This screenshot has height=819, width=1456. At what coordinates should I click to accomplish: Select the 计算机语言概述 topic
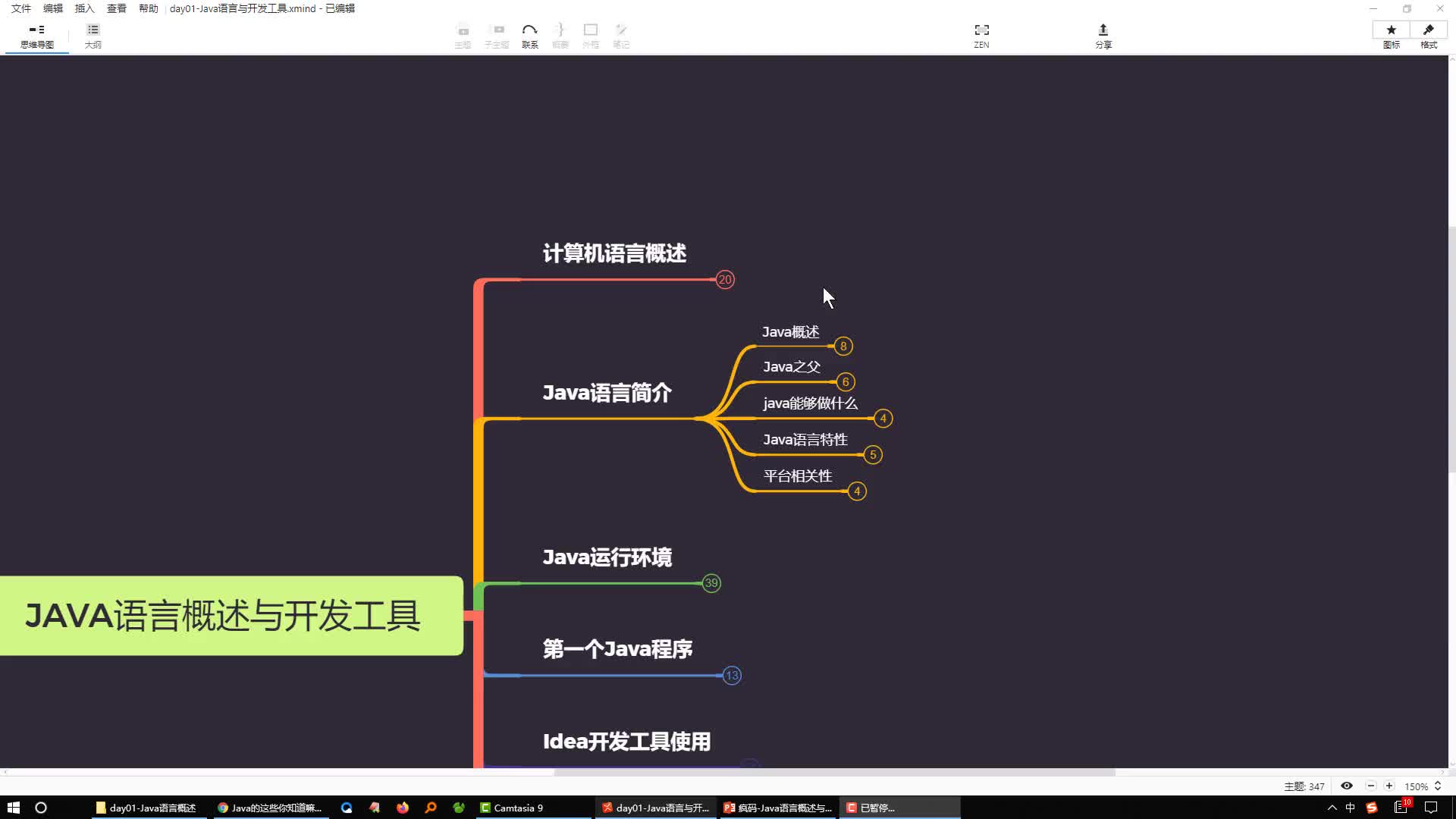pos(614,253)
